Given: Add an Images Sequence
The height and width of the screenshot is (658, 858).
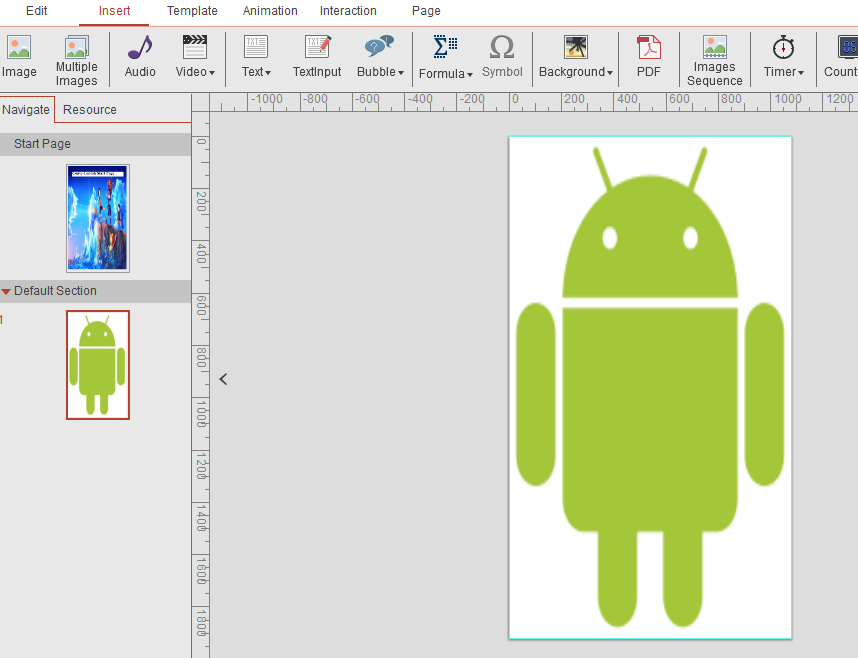Looking at the screenshot, I should point(715,61).
